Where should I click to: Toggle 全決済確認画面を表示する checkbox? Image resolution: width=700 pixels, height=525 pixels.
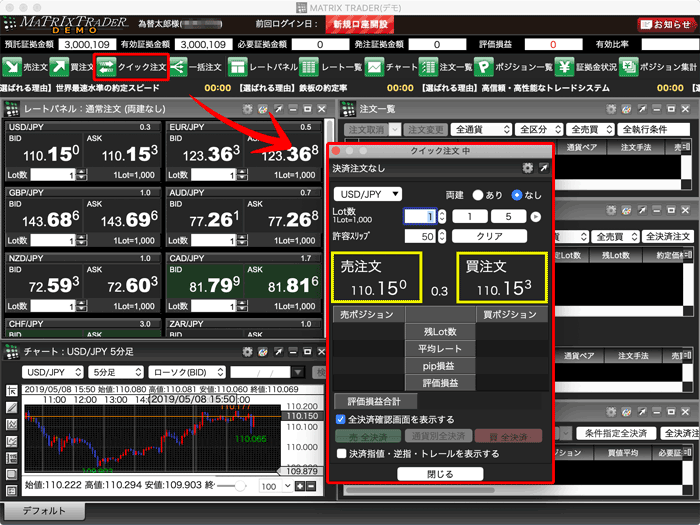[341, 419]
